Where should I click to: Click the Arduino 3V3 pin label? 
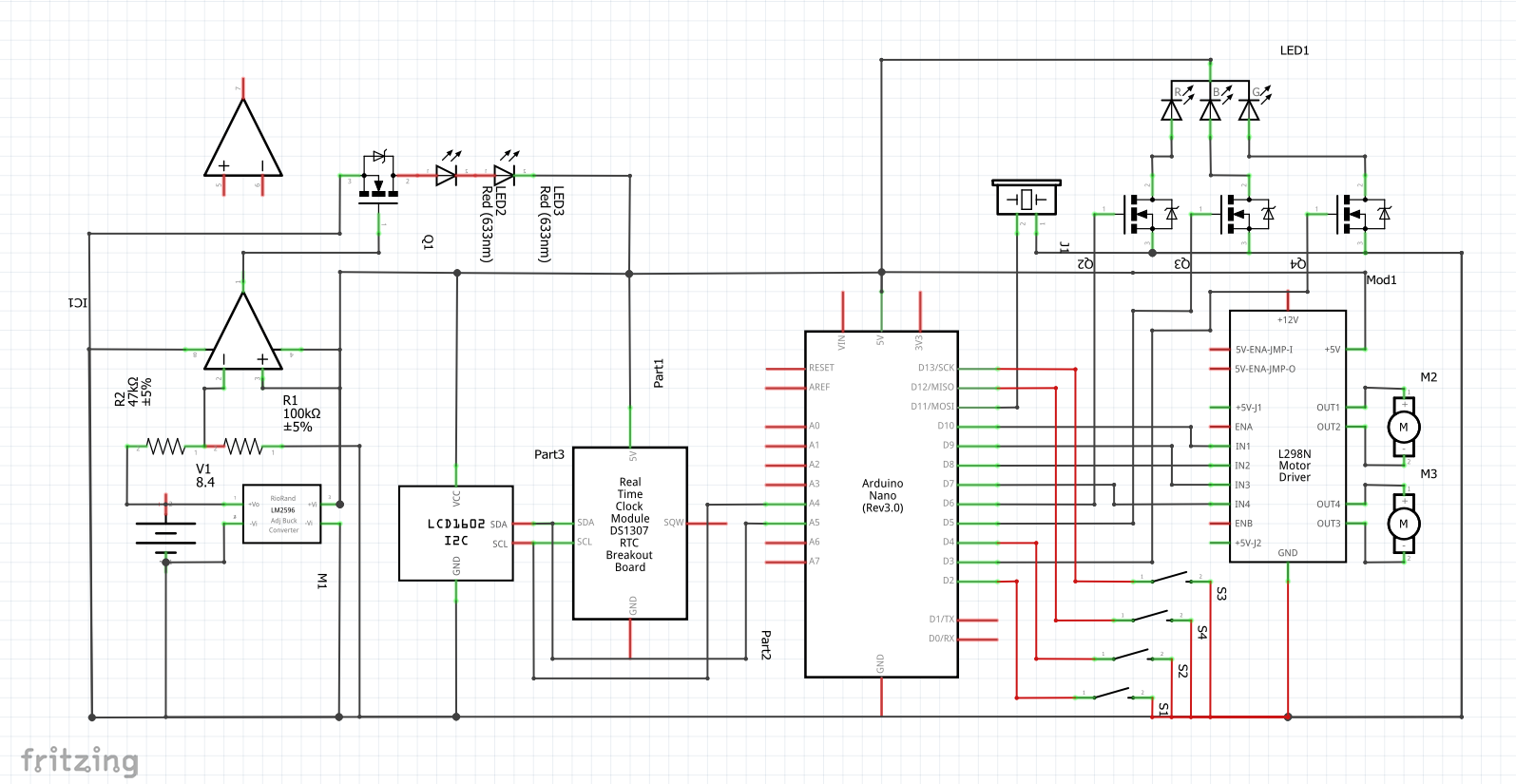pos(918,341)
